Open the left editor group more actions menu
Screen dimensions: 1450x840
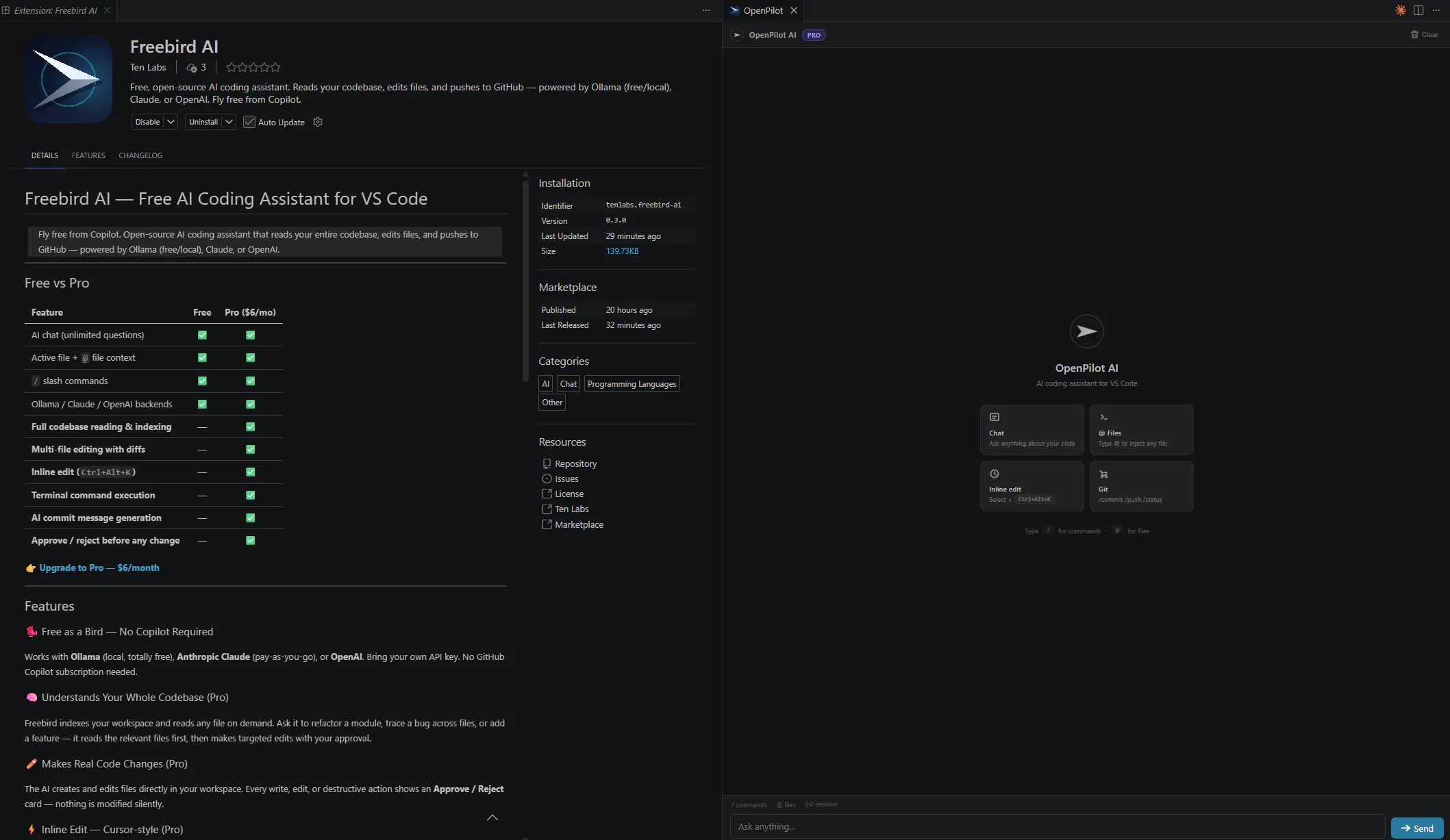click(x=706, y=10)
